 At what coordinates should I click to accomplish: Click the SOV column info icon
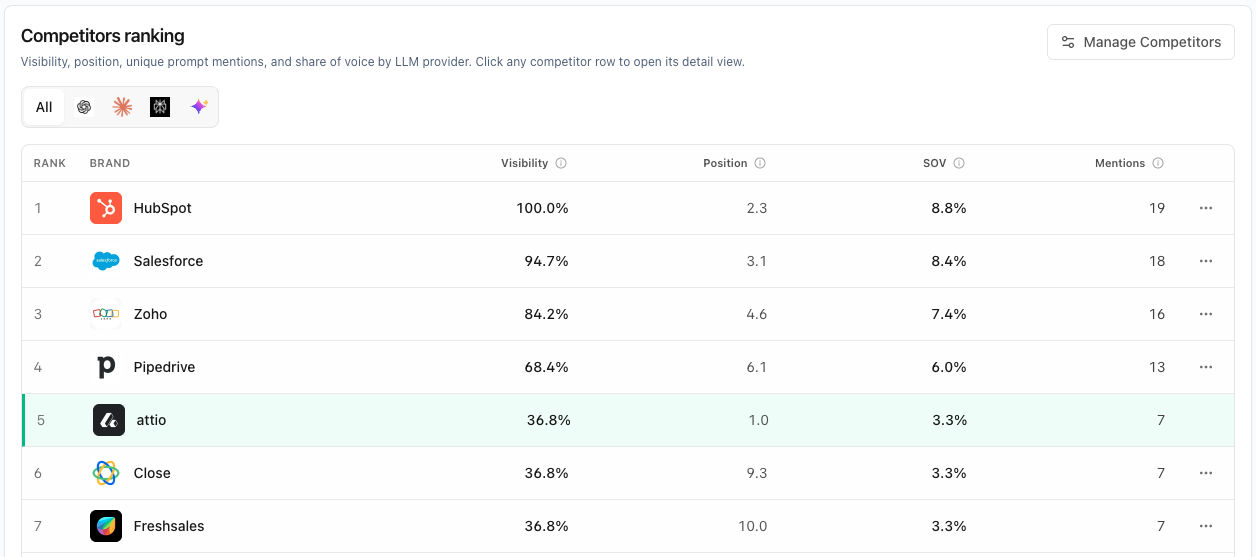[959, 163]
